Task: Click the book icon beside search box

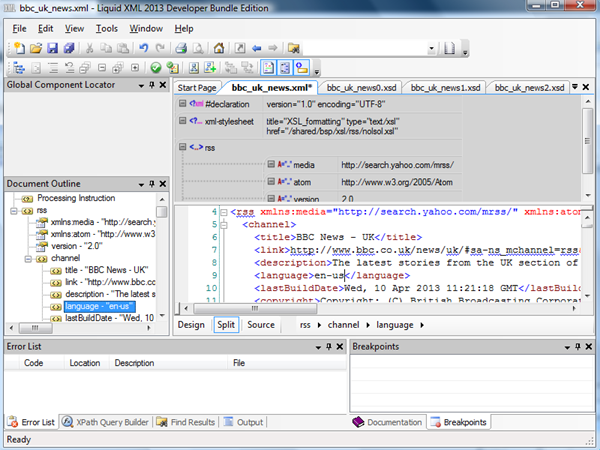Action: [x=450, y=48]
